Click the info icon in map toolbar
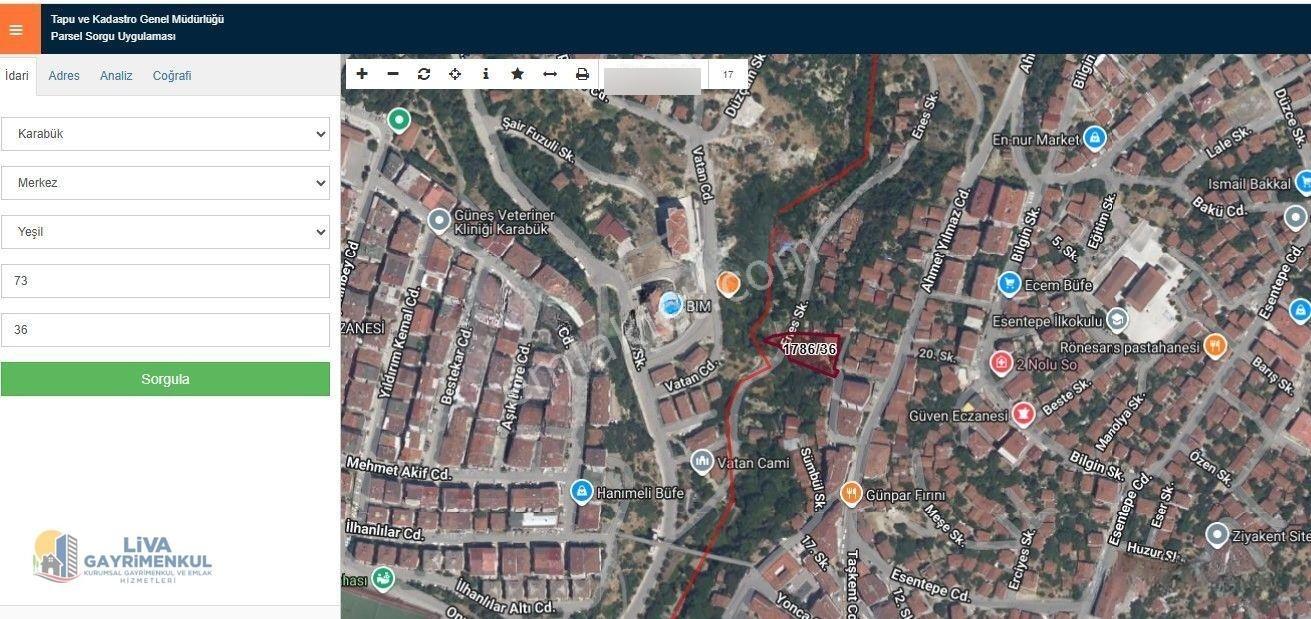This screenshot has height=619, width=1311. (486, 74)
